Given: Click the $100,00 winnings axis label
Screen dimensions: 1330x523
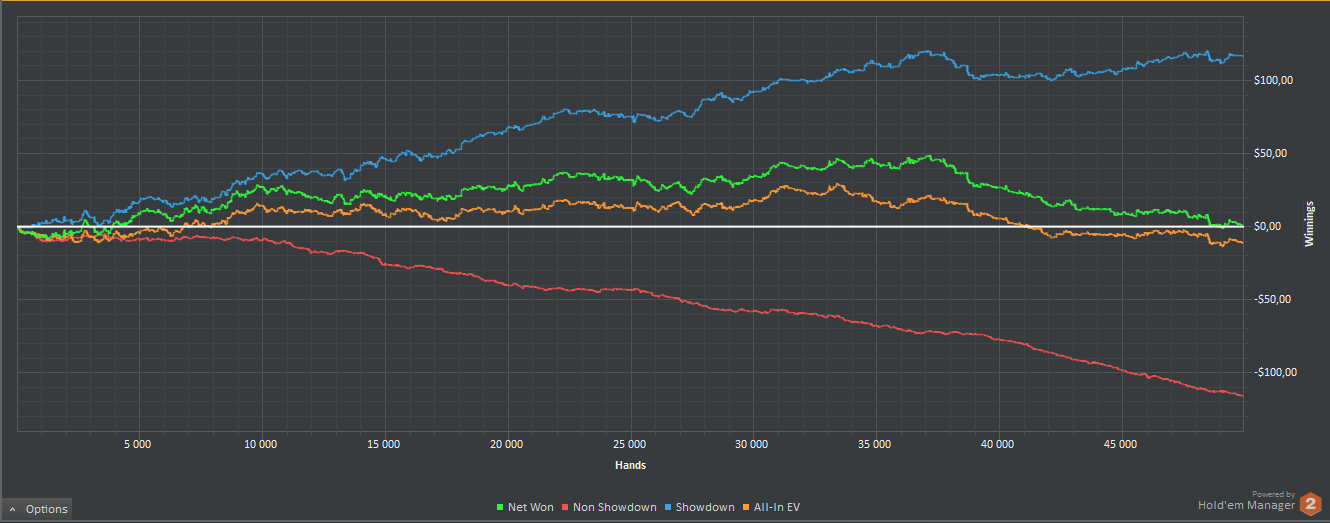Looking at the screenshot, I should (1273, 80).
